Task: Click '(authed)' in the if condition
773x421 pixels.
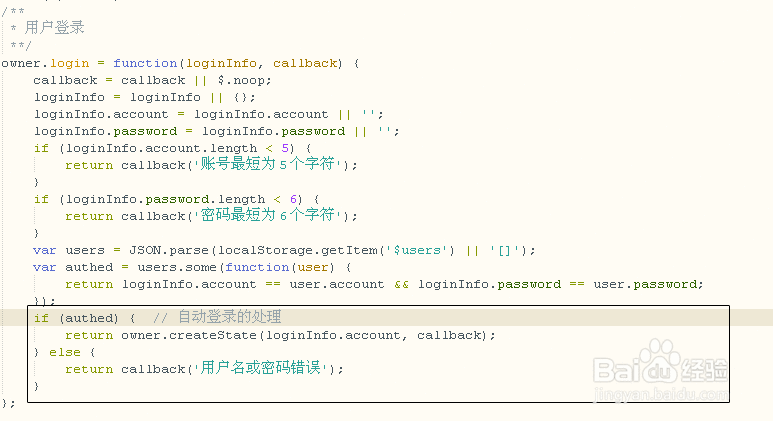Action: coord(89,318)
